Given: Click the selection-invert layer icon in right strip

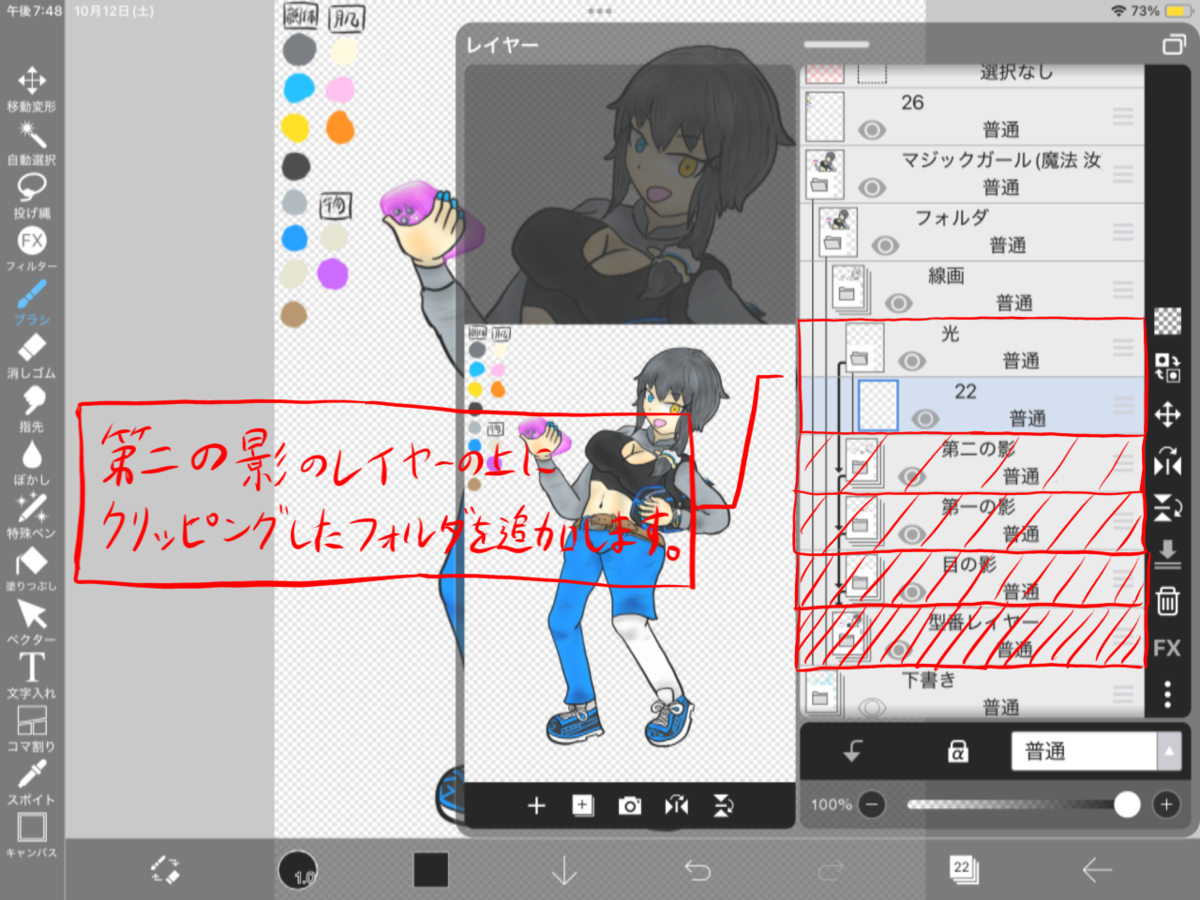Looking at the screenshot, I should (x=1167, y=368).
